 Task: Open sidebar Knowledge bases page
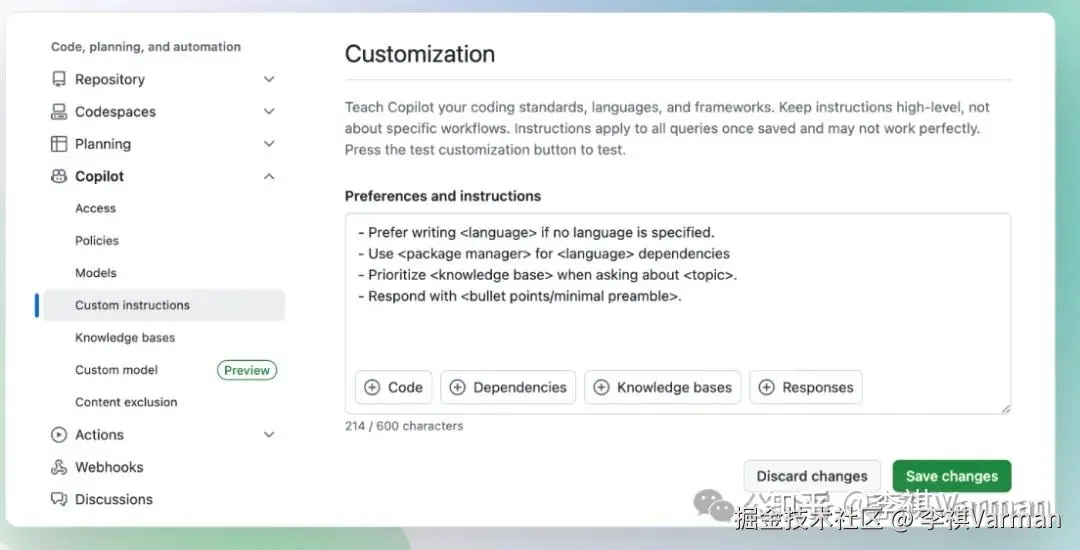[x=125, y=337]
